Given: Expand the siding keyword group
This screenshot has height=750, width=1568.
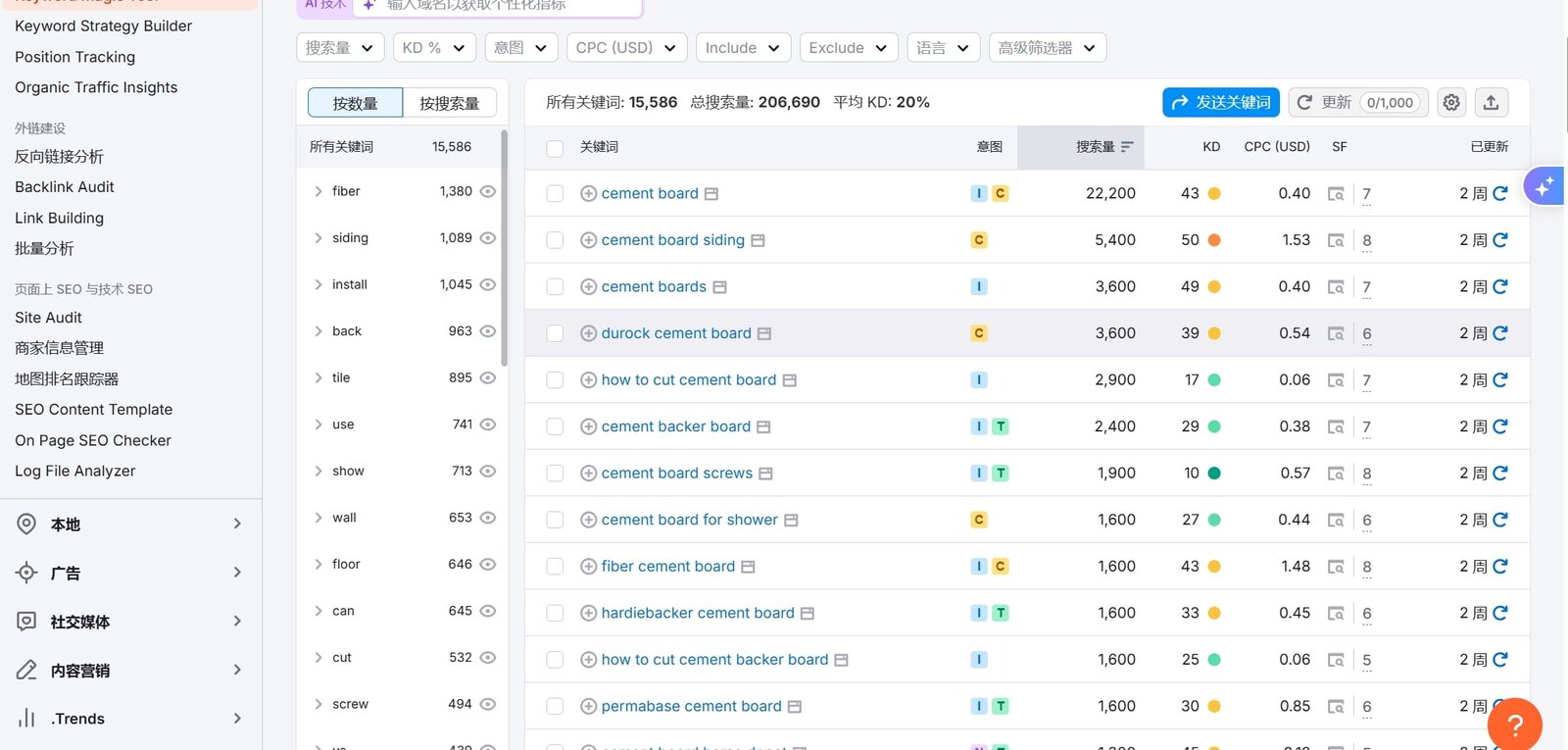Looking at the screenshot, I should click(x=318, y=238).
